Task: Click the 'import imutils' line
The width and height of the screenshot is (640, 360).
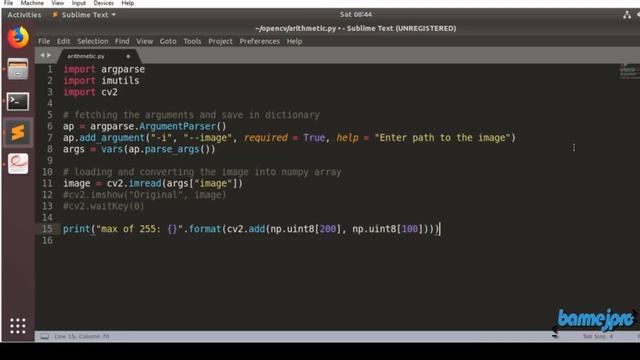Action: click(101, 80)
